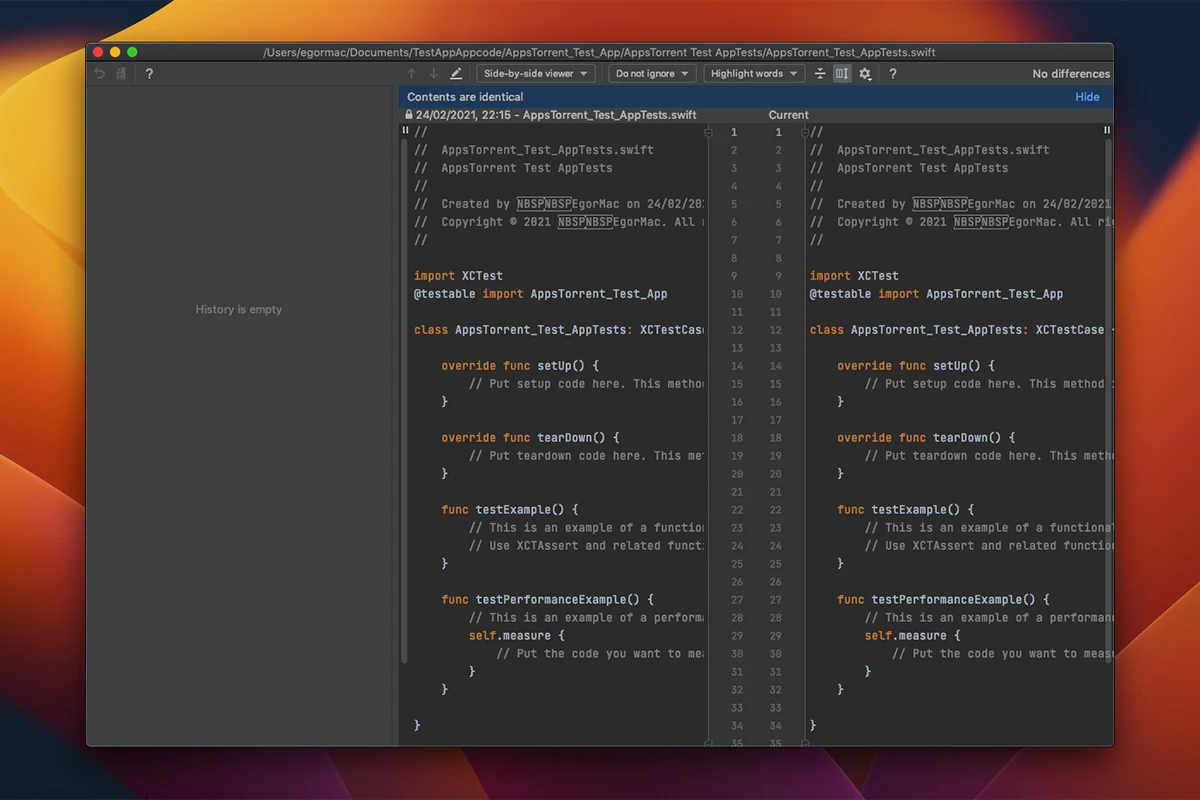The height and width of the screenshot is (800, 1200).
Task: Go to previous difference with up arrow
Action: pos(411,74)
